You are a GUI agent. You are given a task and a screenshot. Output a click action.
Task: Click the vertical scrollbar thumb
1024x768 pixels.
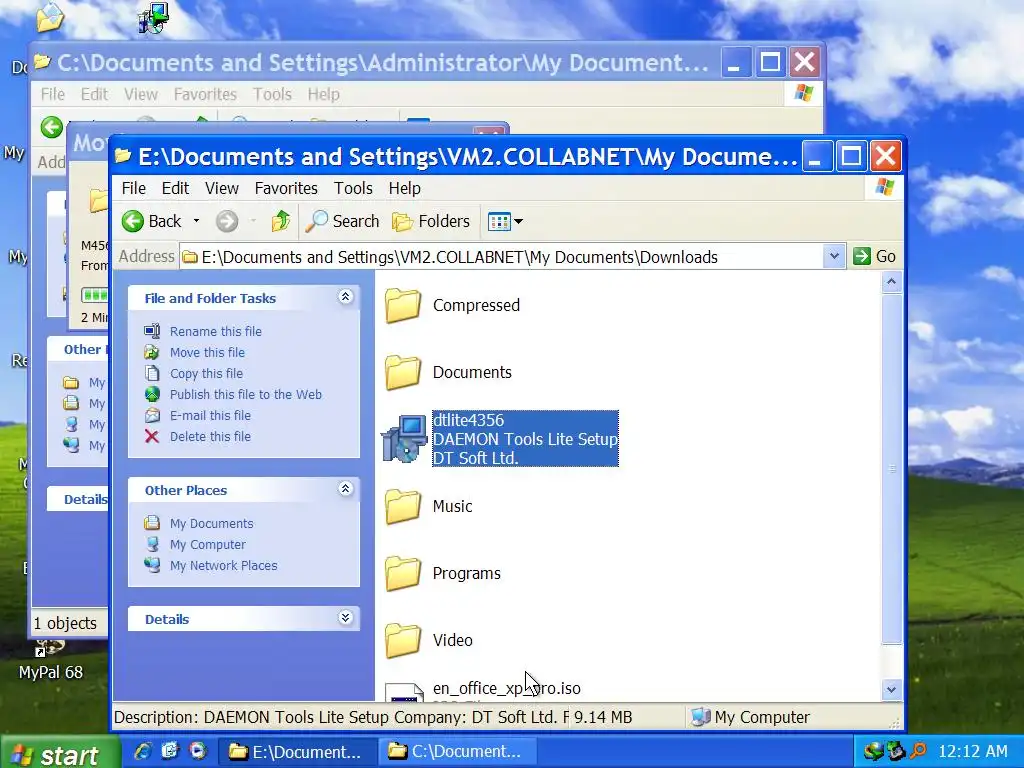click(x=891, y=468)
